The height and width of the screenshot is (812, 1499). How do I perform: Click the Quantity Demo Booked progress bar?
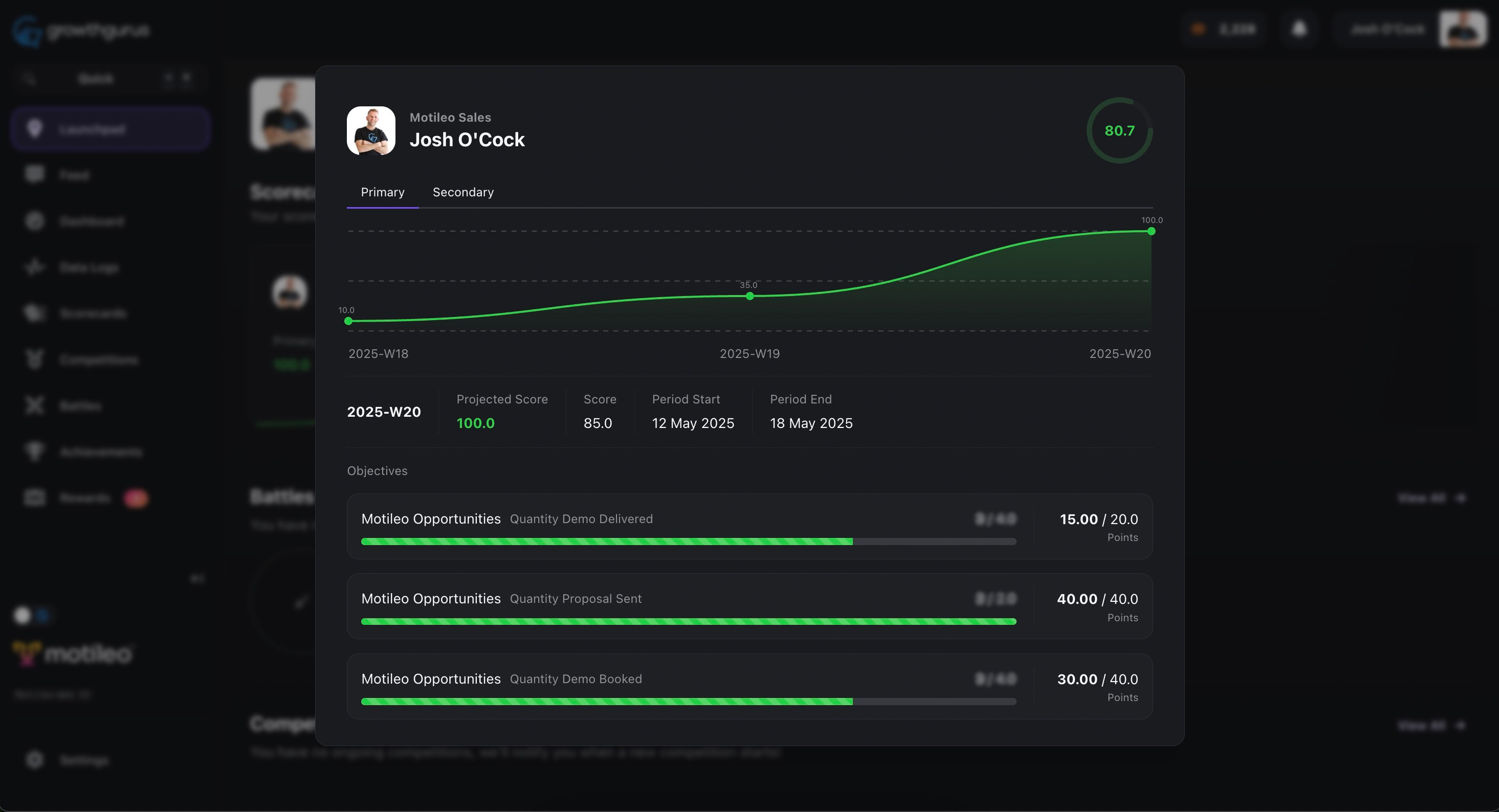tap(689, 702)
